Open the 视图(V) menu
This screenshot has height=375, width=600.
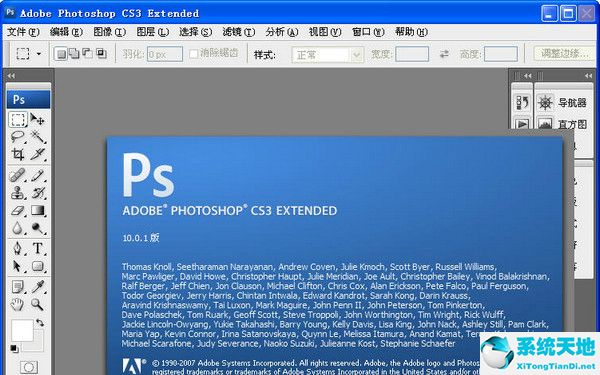(325, 32)
